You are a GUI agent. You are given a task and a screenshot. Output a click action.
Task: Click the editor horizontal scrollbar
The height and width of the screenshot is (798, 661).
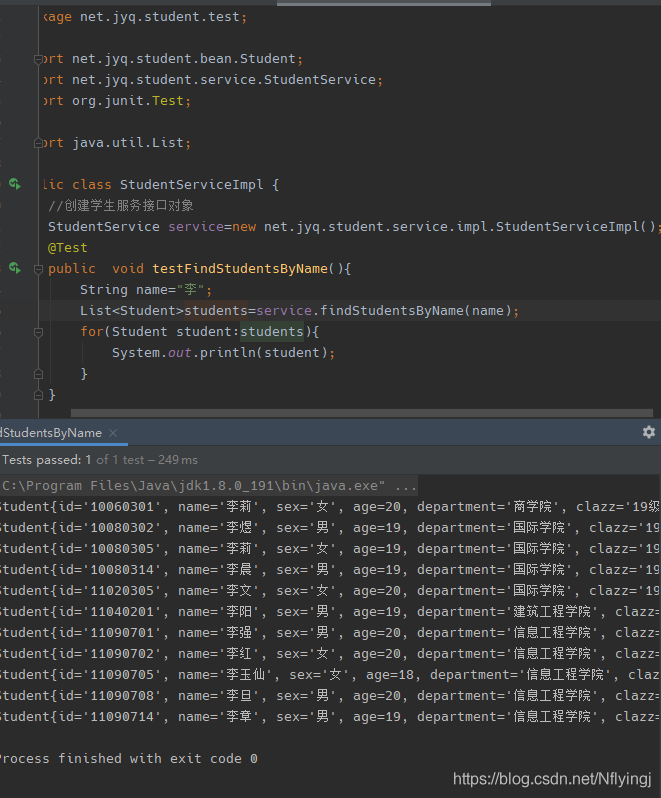[361, 413]
